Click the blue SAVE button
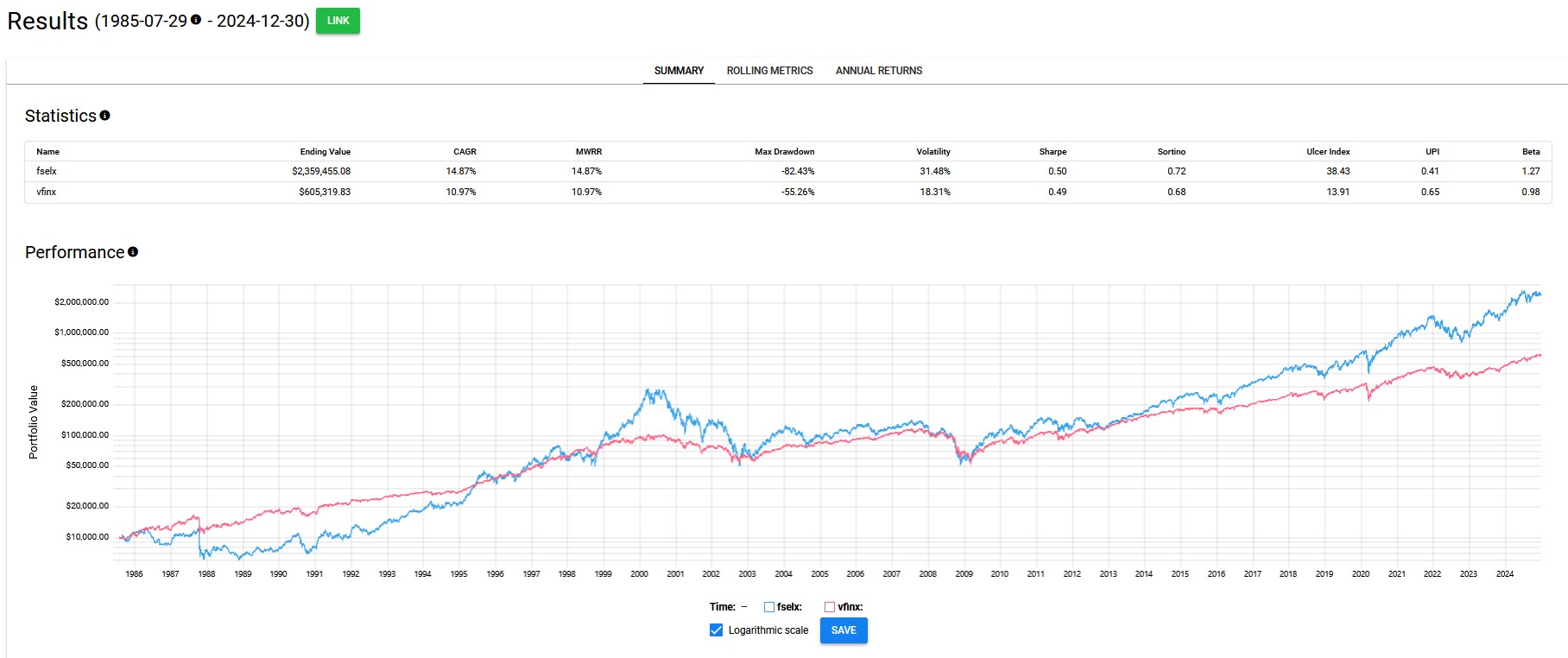 pos(844,630)
